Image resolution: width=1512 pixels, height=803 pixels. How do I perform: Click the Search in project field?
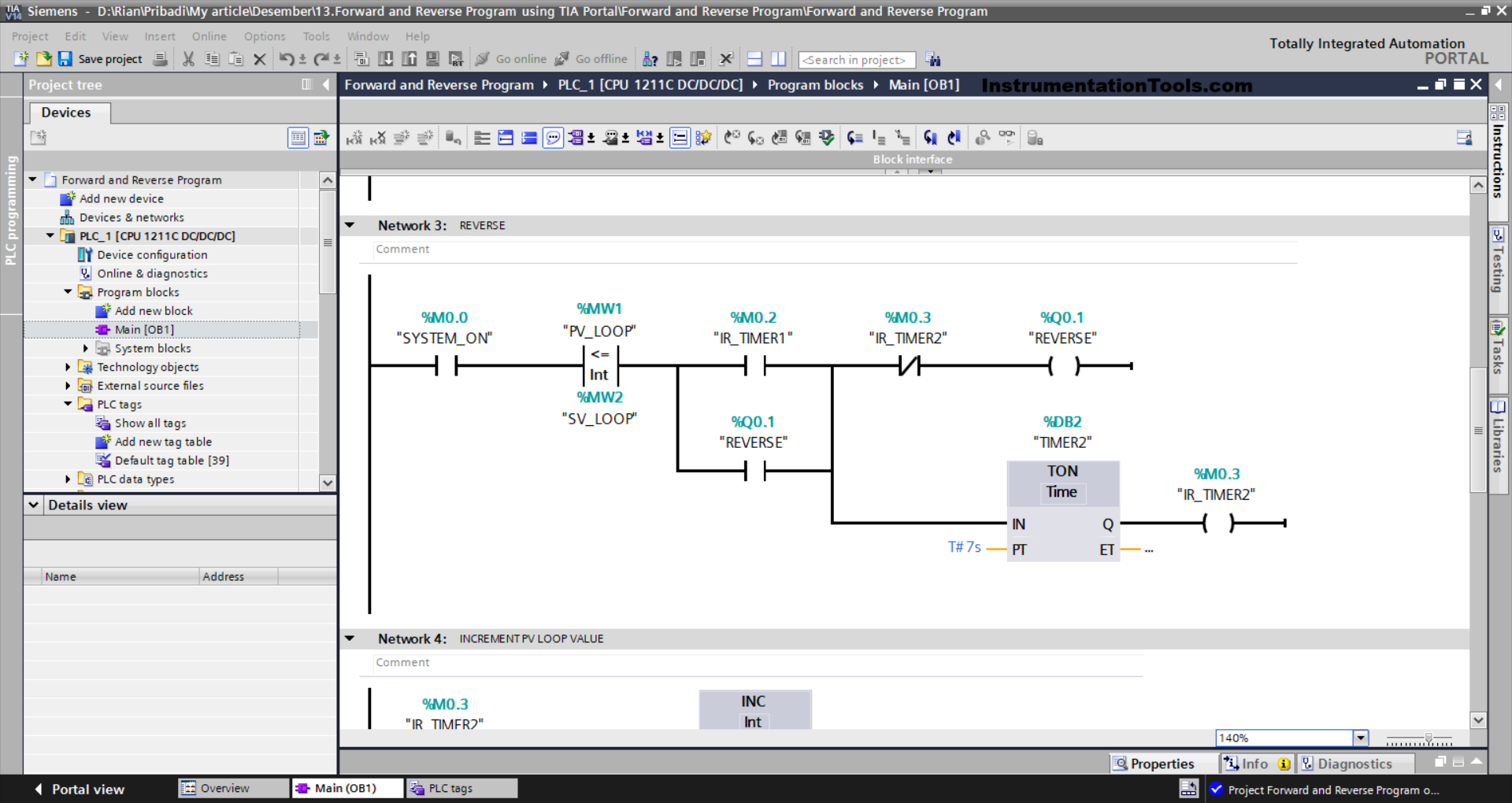coord(857,60)
